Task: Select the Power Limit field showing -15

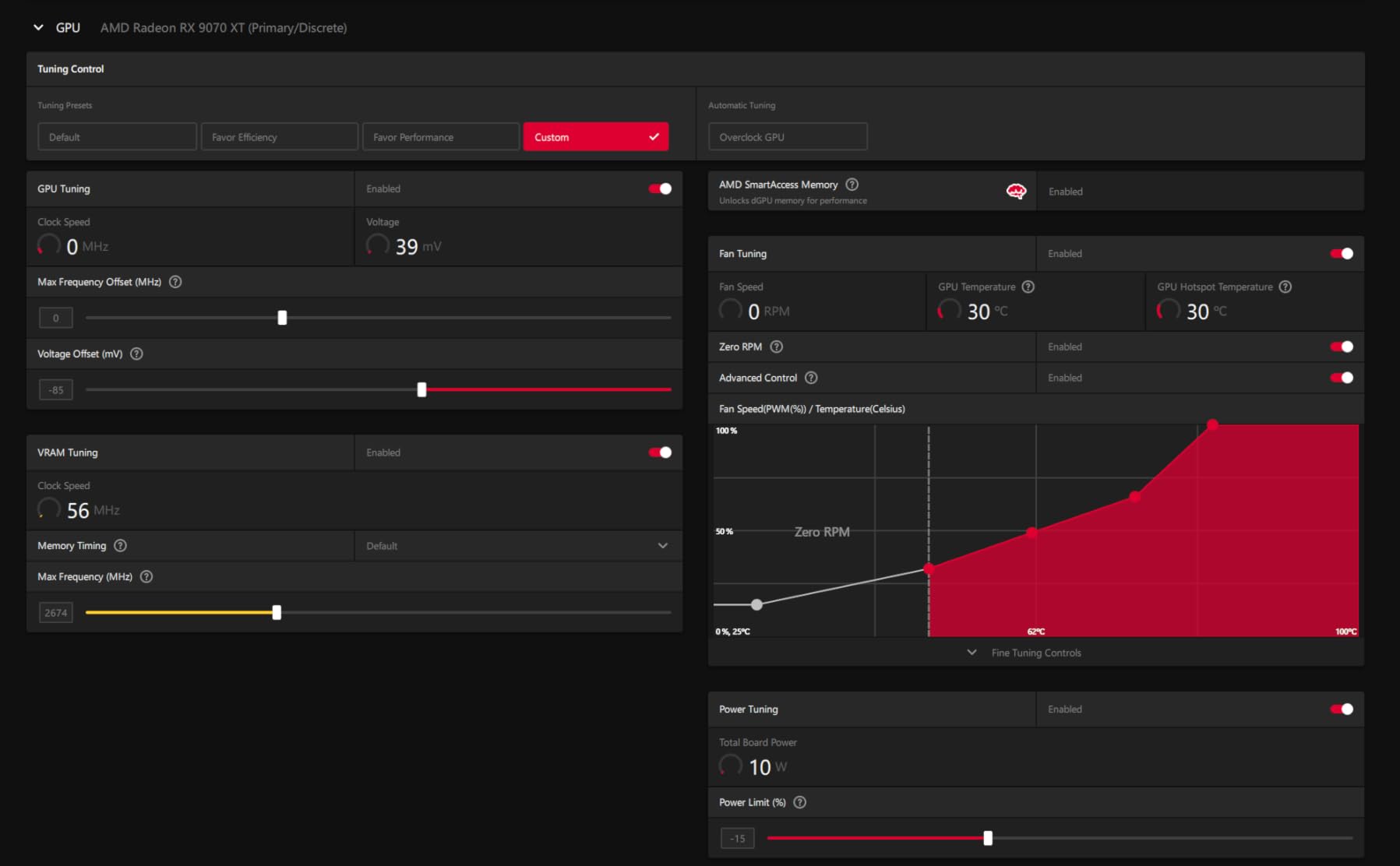Action: click(738, 838)
